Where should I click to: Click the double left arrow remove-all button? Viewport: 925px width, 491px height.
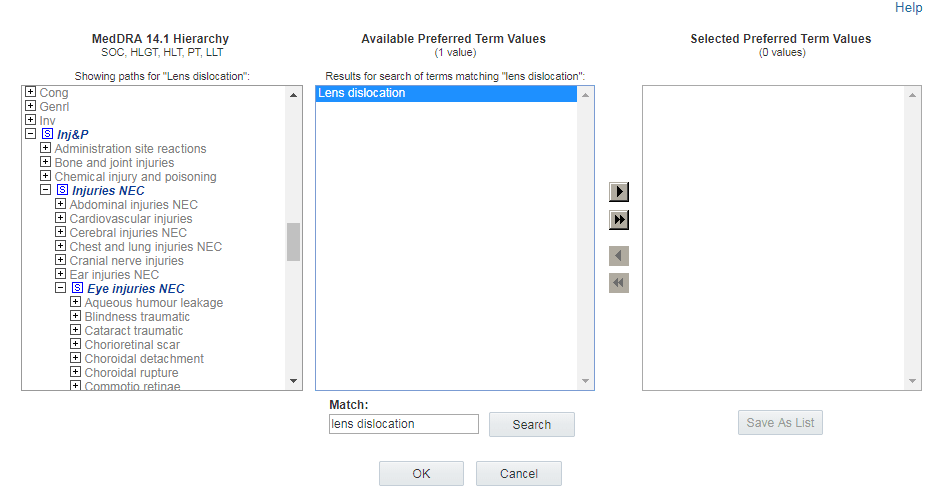tap(619, 283)
